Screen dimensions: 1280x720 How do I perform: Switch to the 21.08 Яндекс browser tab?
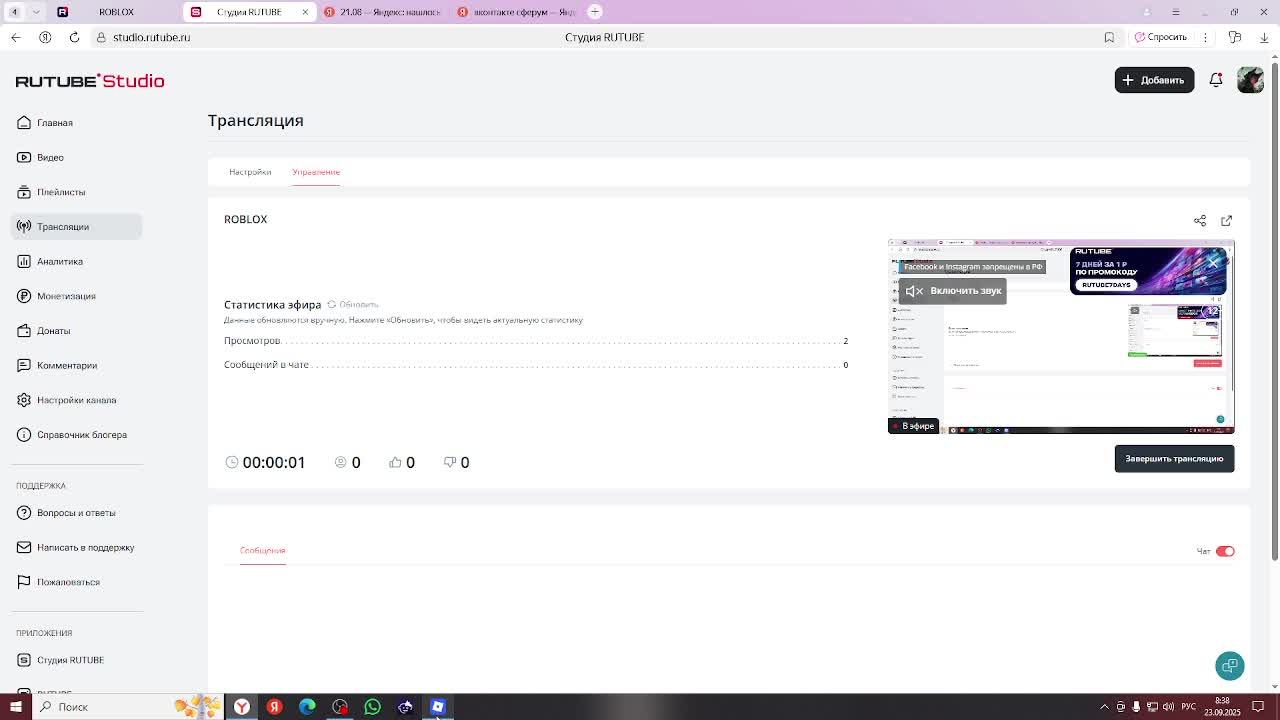384,12
